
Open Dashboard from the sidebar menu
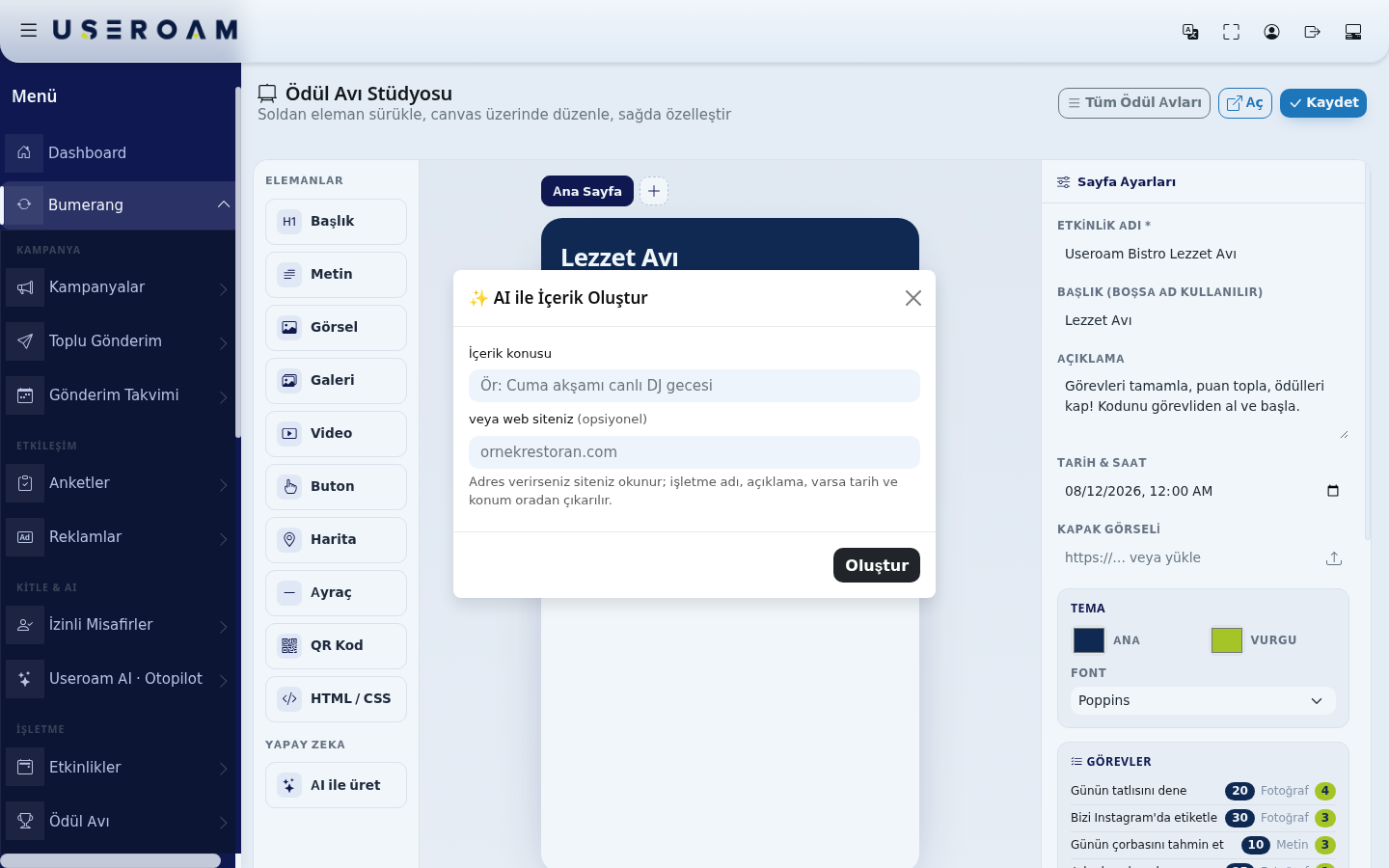click(120, 153)
